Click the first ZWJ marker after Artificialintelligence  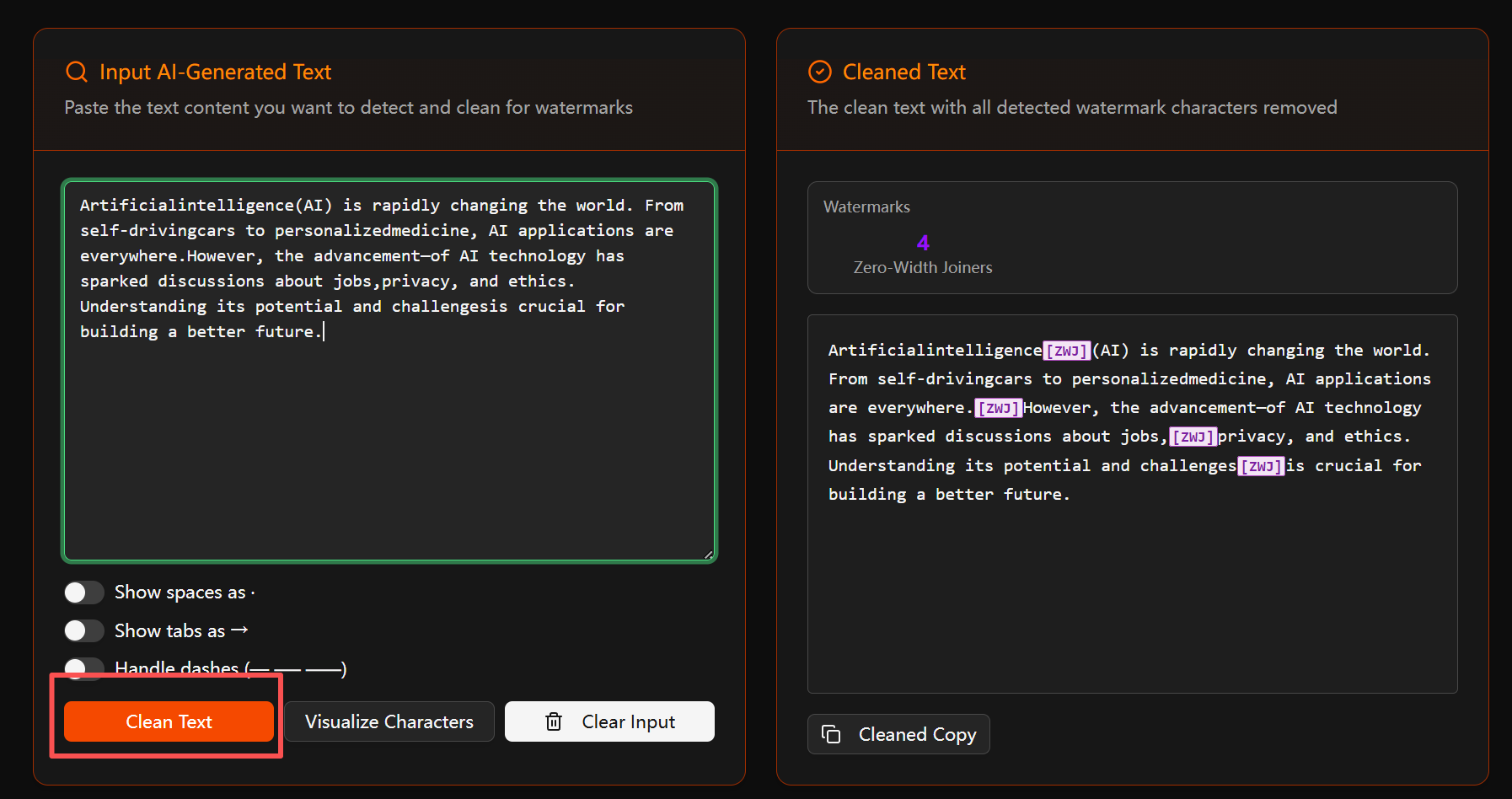pyautogui.click(x=1067, y=351)
